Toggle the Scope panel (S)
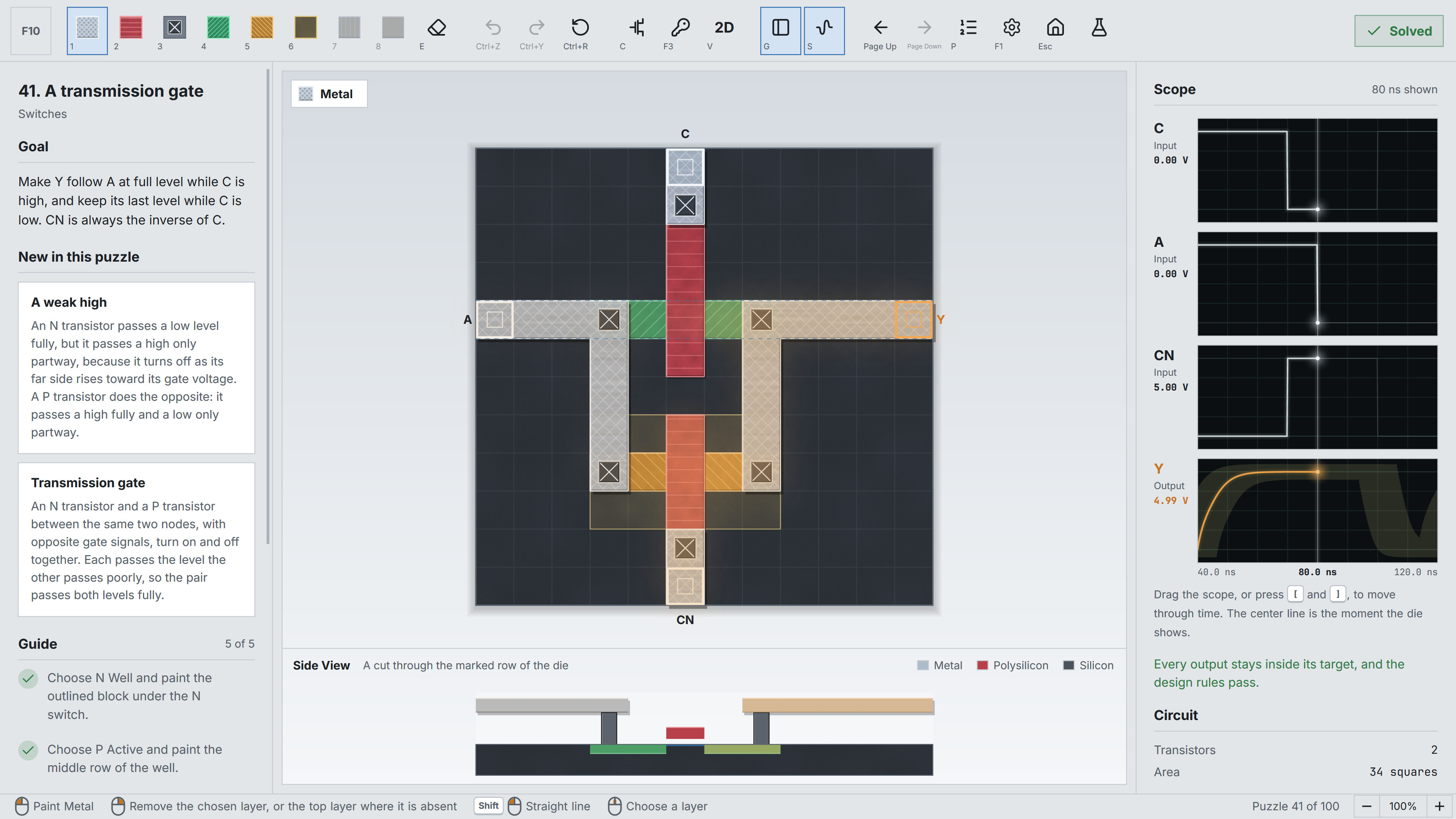1456x819 pixels. (x=824, y=30)
